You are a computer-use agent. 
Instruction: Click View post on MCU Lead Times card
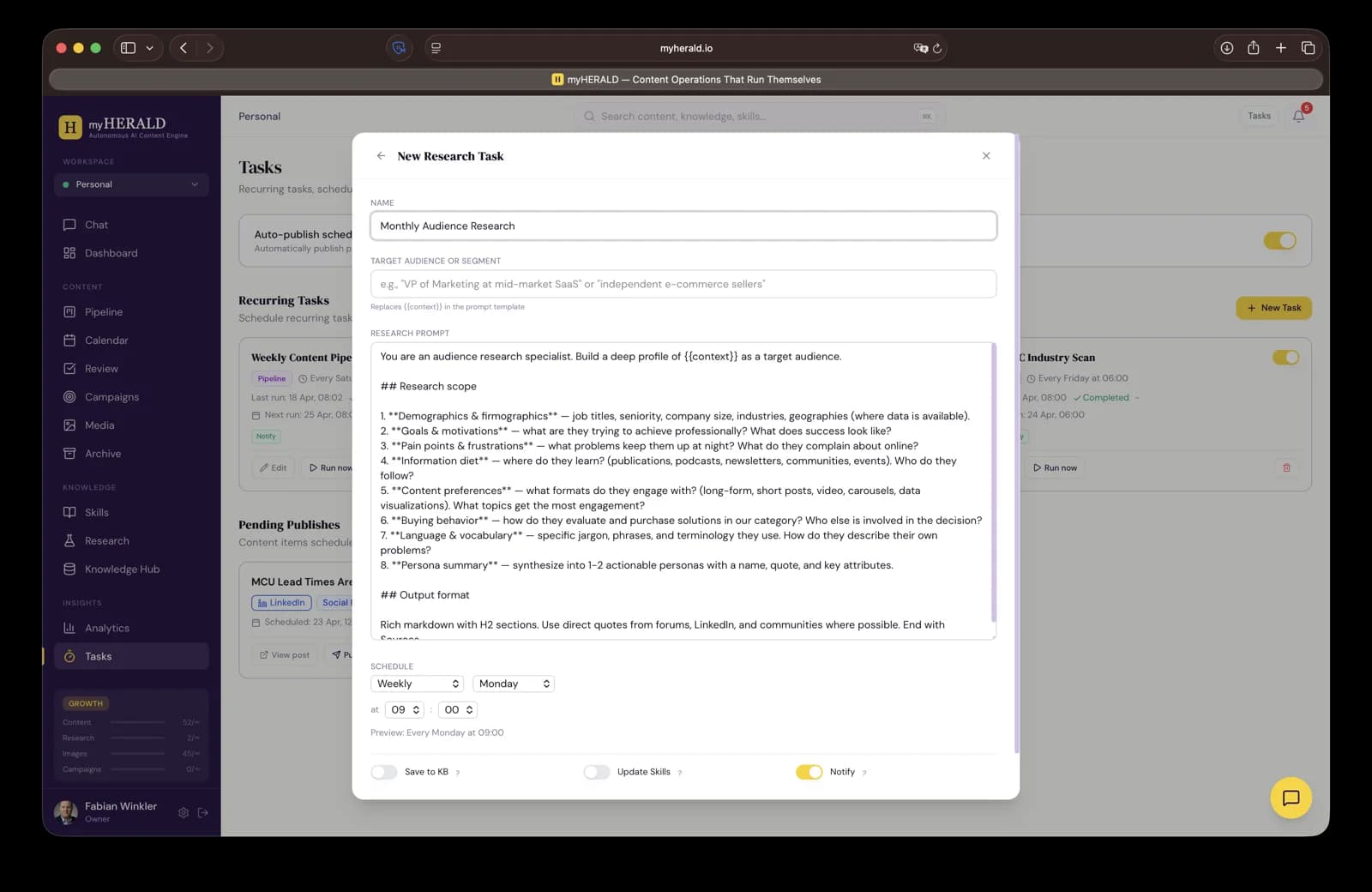coord(285,654)
